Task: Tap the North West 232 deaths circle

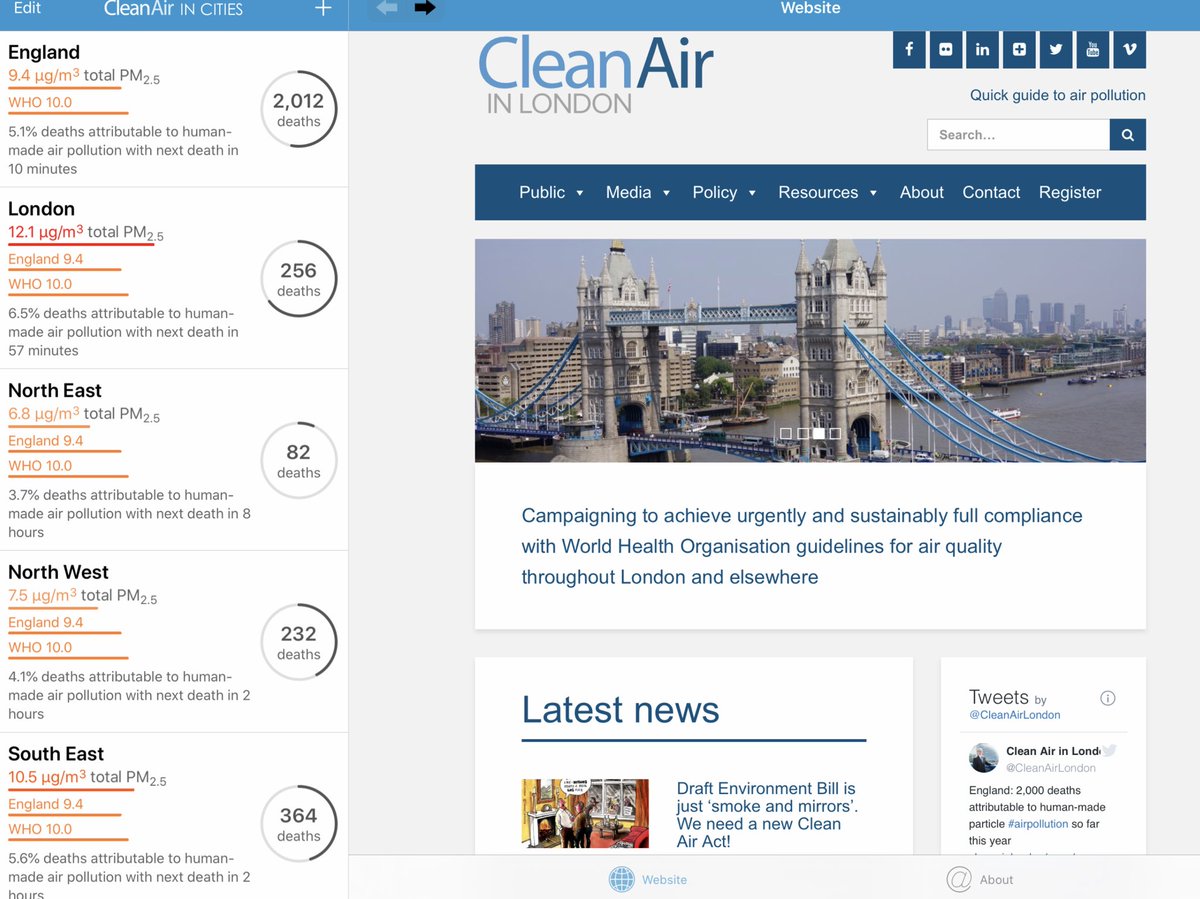Action: (298, 643)
